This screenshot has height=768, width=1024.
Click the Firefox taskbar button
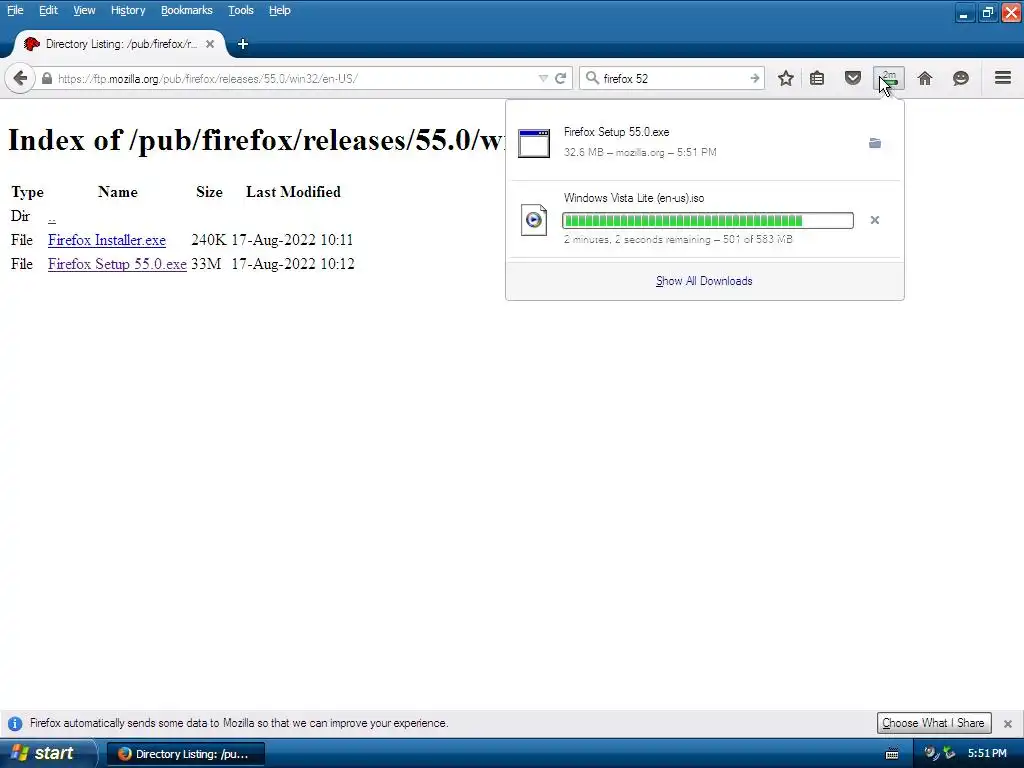(185, 754)
